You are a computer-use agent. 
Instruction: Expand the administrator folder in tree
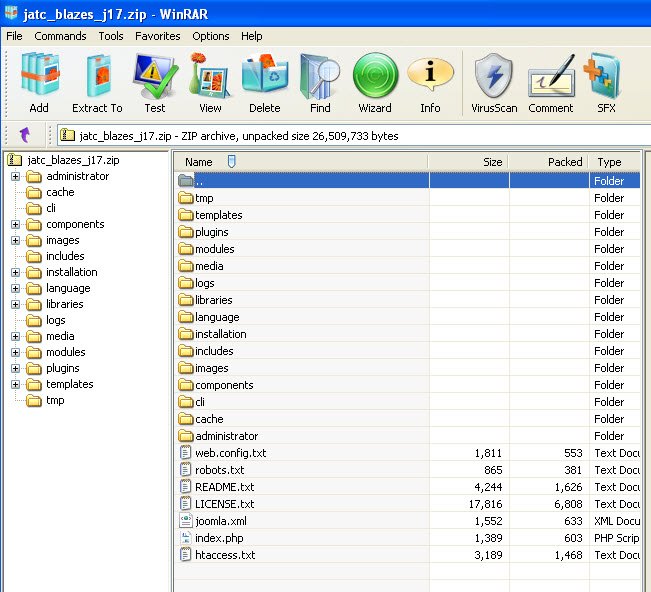[x=16, y=176]
